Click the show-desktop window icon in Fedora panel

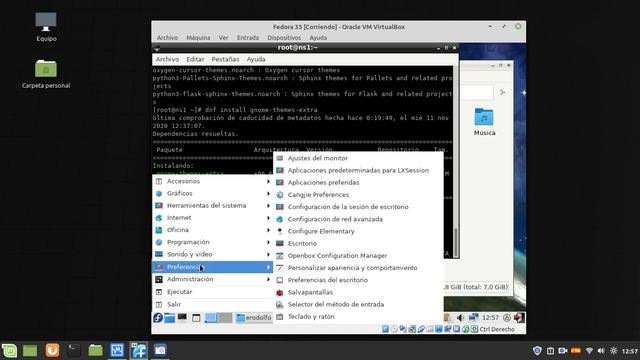pos(196,318)
